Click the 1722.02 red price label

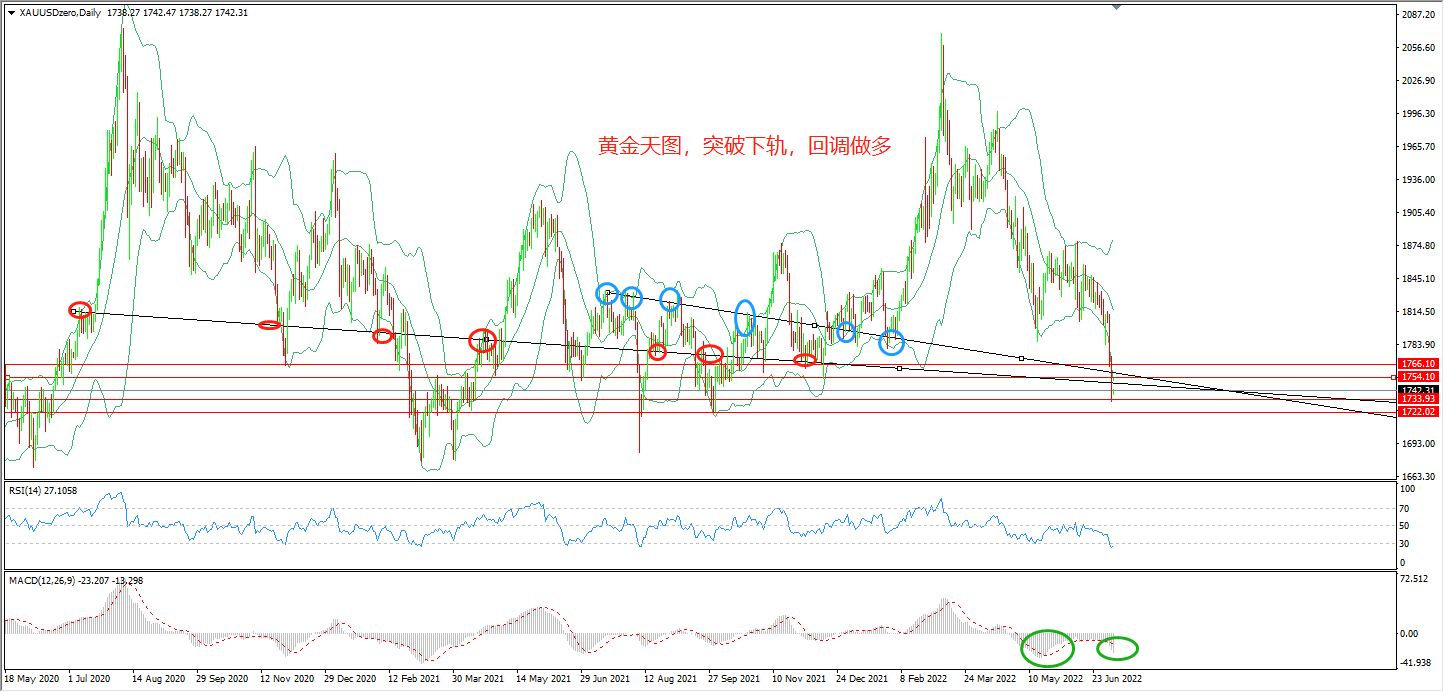1419,412
